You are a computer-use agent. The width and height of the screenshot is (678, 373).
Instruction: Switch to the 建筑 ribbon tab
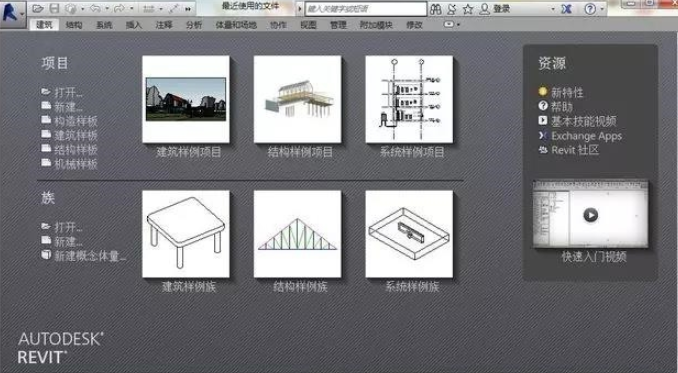click(x=44, y=25)
